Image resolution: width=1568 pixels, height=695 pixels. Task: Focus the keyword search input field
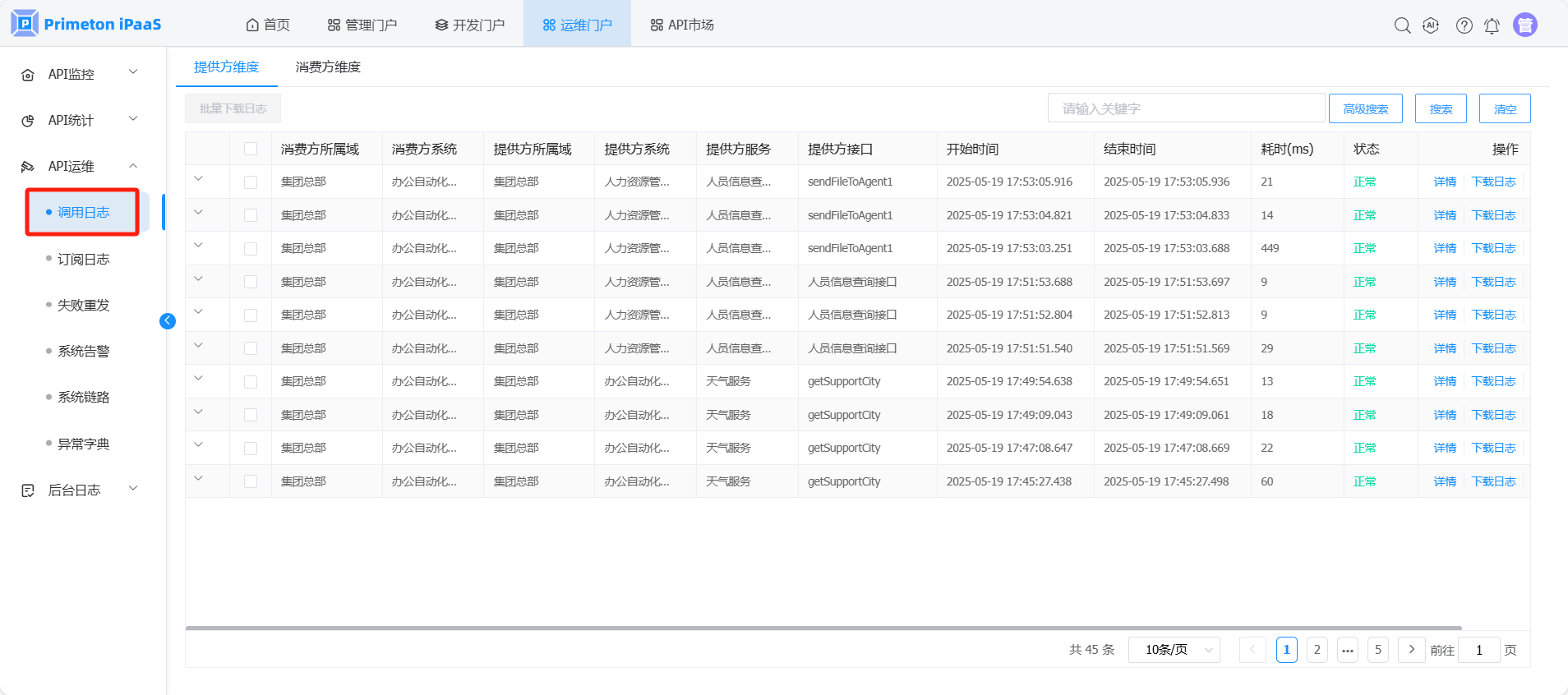pos(1186,108)
